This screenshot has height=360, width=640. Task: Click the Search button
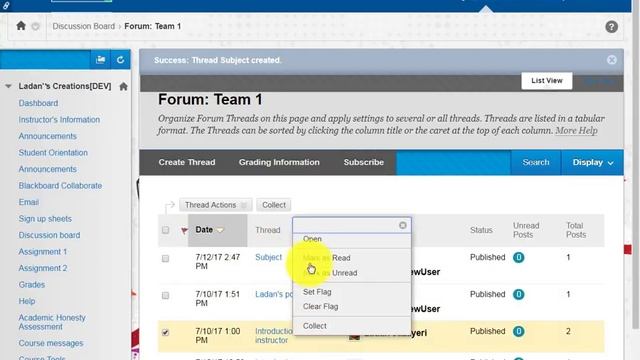point(536,162)
